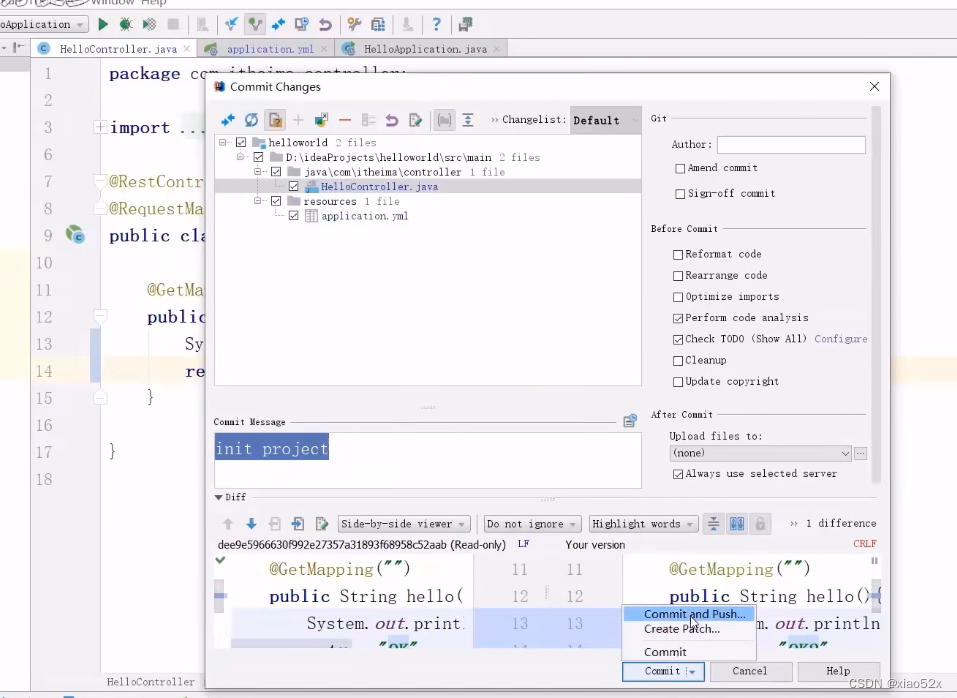This screenshot has height=698, width=957.
Task: Open the Changelist Default dropdown
Action: click(605, 120)
